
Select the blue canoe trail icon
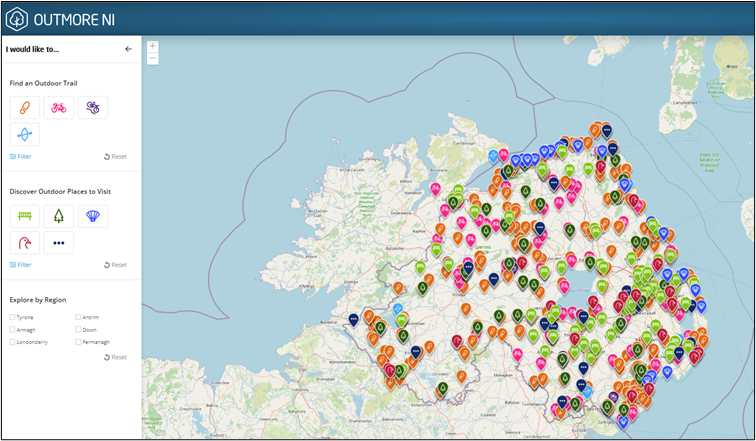coord(25,134)
